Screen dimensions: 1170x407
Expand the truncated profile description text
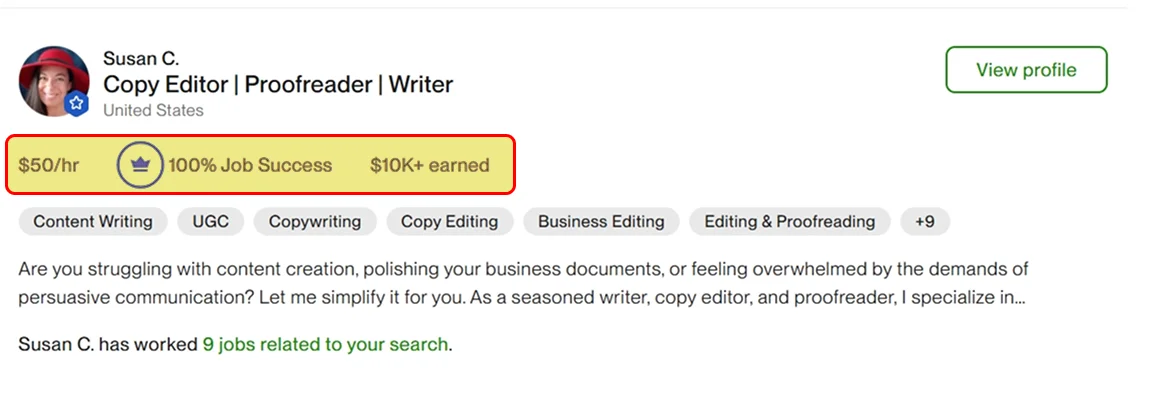tap(1018, 298)
